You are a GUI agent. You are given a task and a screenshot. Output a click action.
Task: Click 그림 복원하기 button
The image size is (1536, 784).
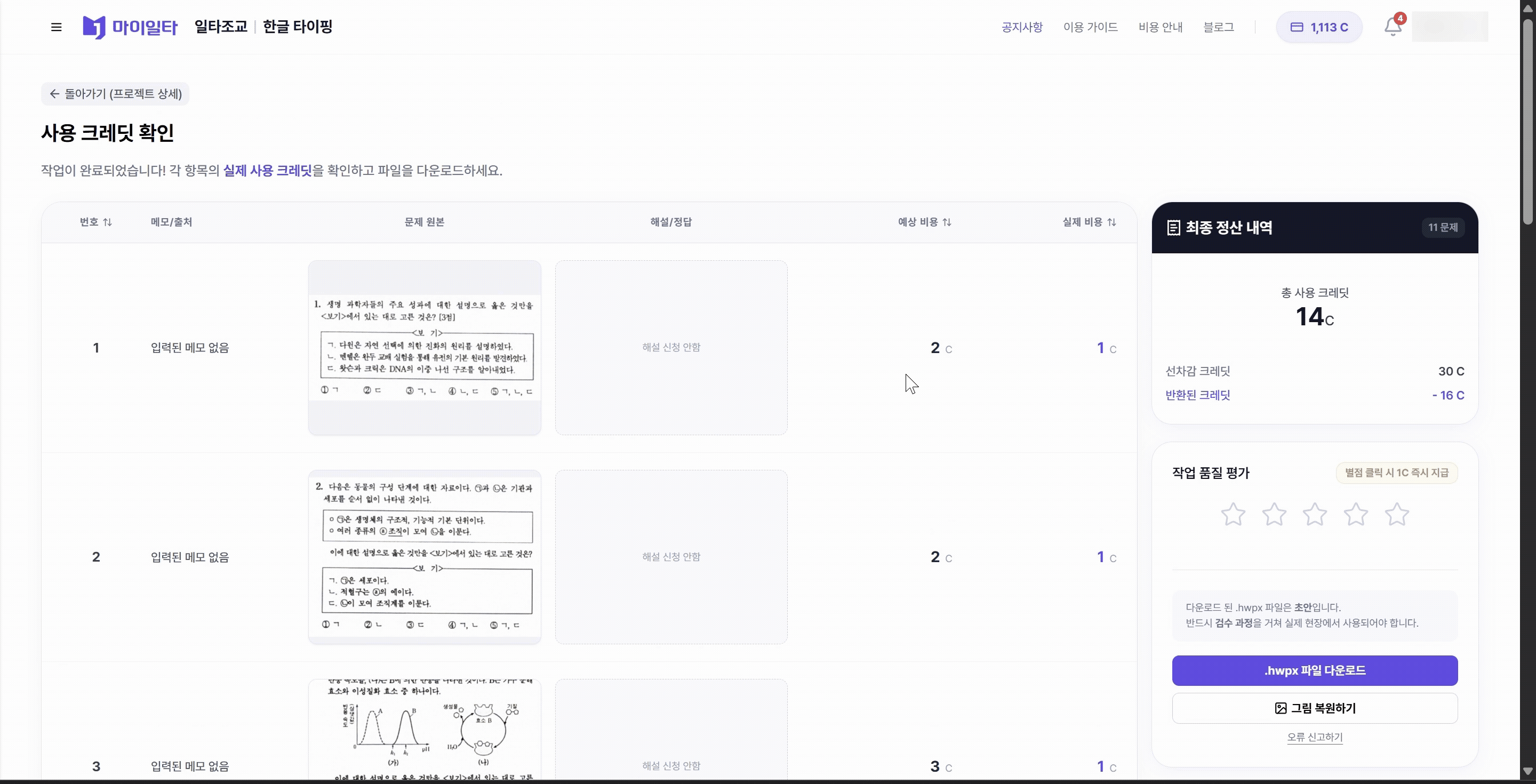point(1314,708)
